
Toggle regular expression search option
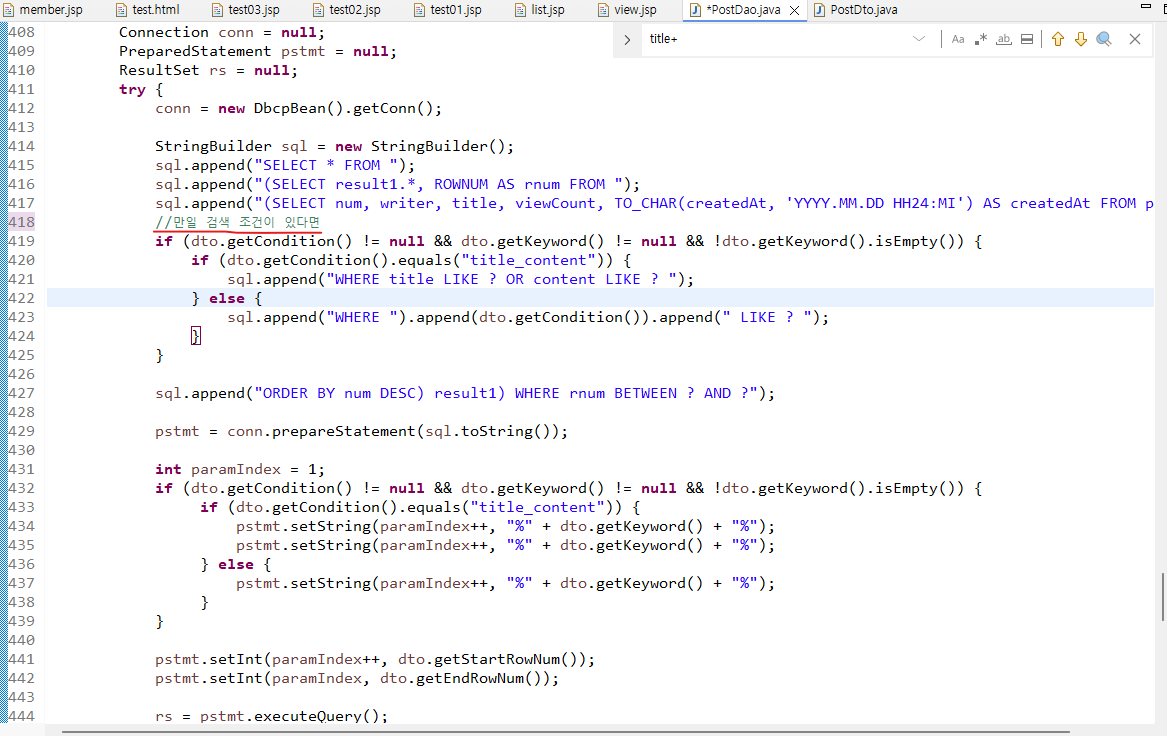(981, 39)
